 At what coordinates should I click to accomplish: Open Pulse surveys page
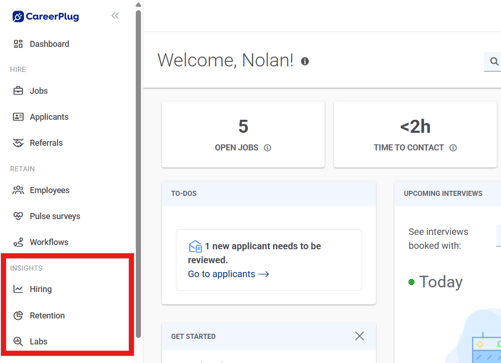coord(55,216)
